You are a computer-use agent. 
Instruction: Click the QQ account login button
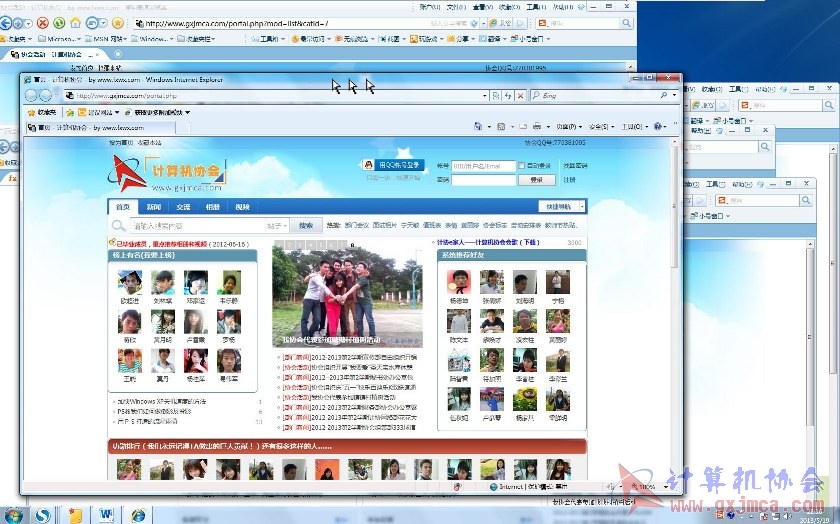pos(394,165)
